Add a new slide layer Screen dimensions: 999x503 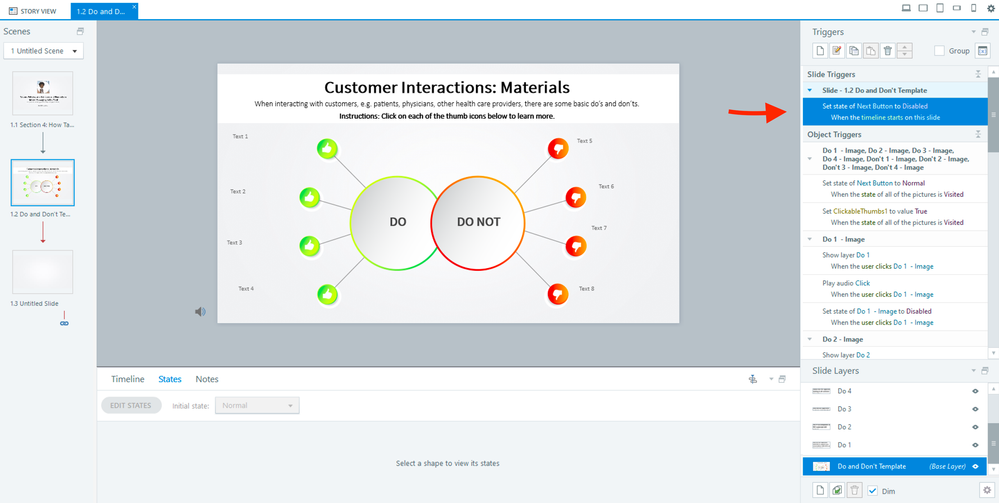tap(821, 490)
